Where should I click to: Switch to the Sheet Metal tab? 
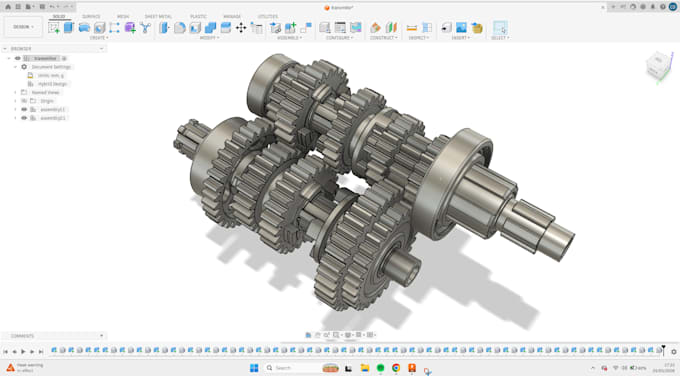tap(158, 16)
